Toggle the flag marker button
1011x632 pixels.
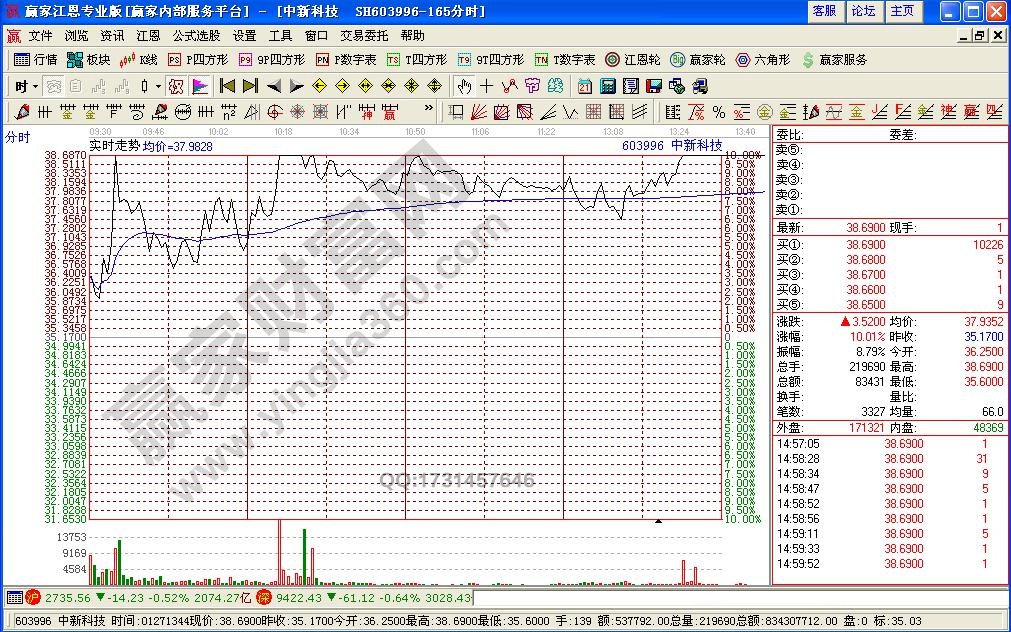pyautogui.click(x=199, y=86)
